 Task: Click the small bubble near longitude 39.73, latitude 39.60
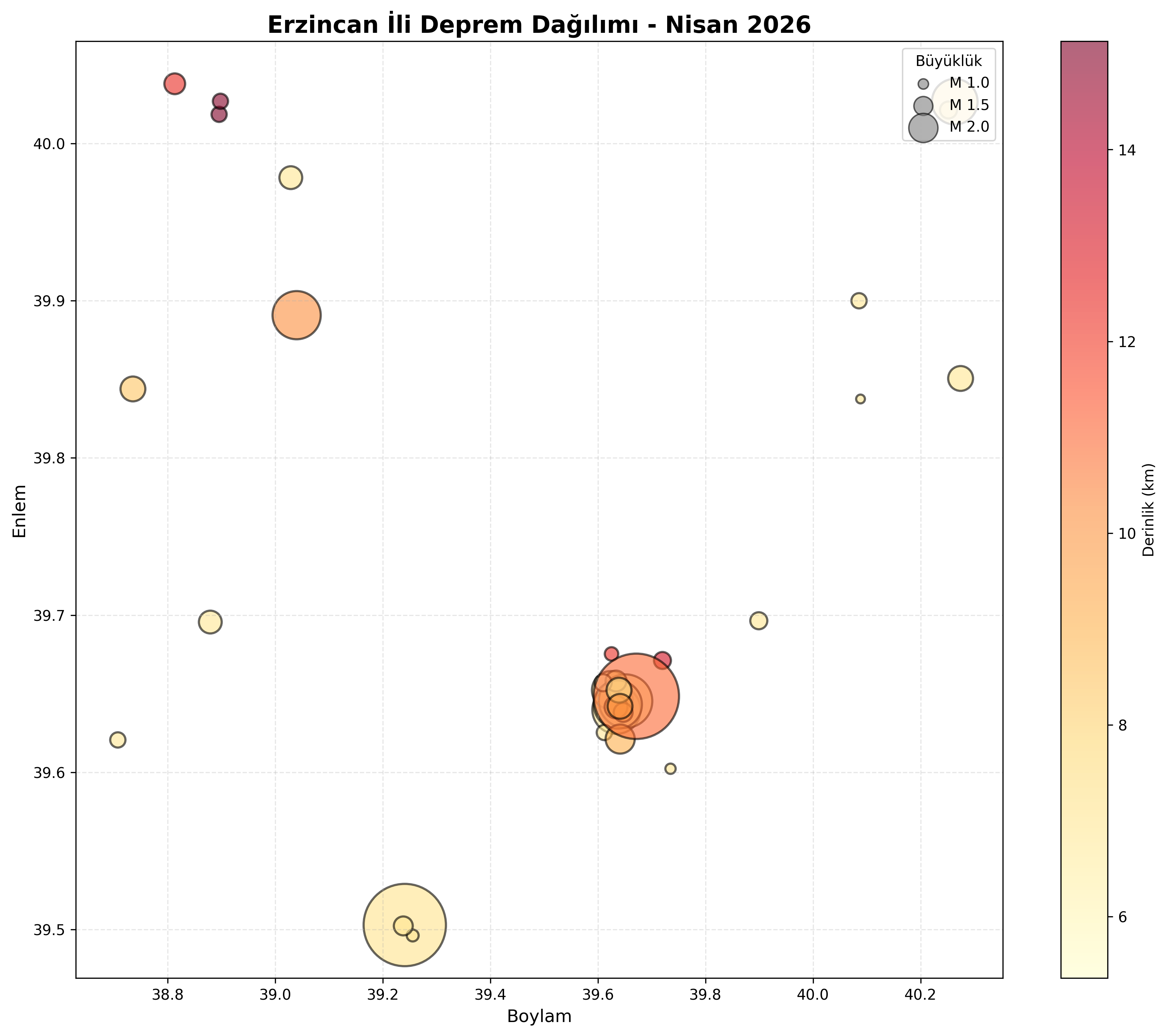(670, 769)
